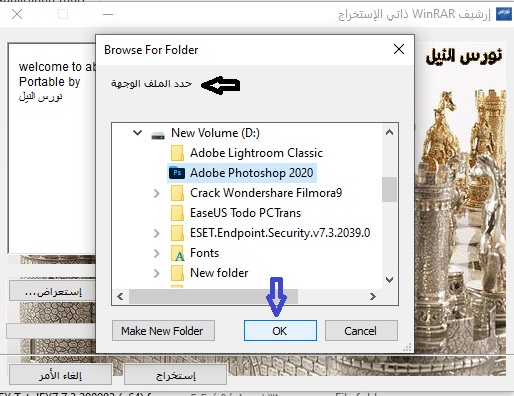
Task: Click the إلغاء الأمر cancel button in WinRAR window
Action: [60, 375]
